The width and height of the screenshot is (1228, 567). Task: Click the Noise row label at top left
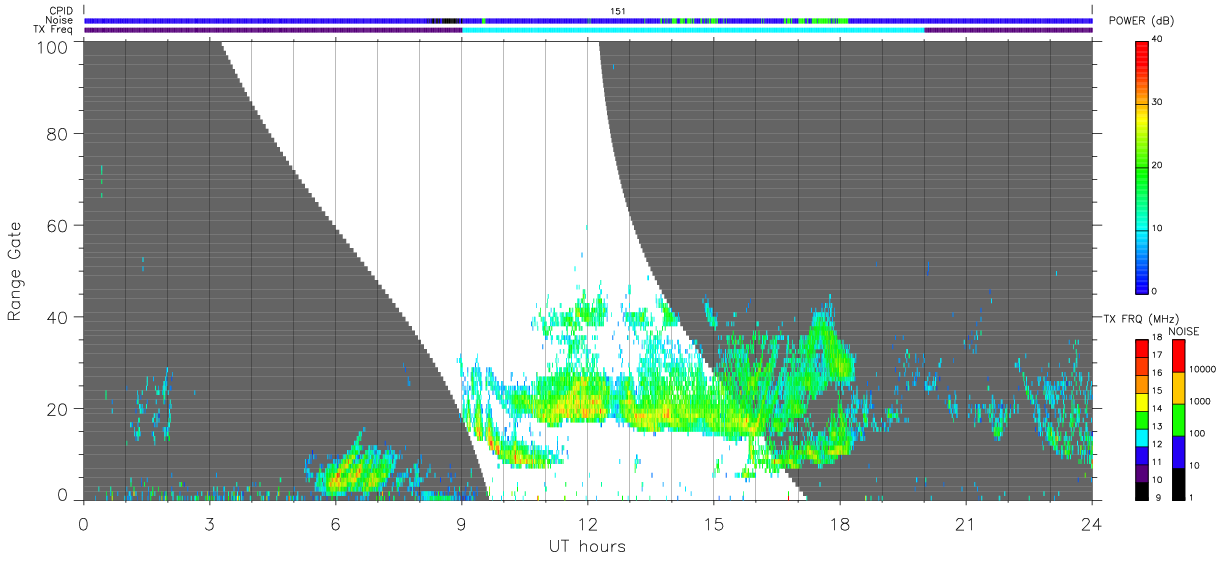pos(61,20)
